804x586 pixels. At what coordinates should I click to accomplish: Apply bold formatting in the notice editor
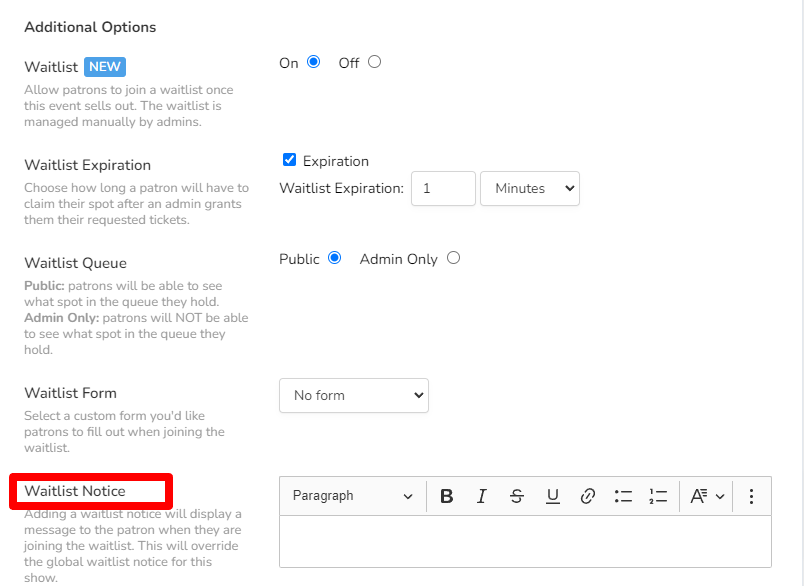point(446,495)
